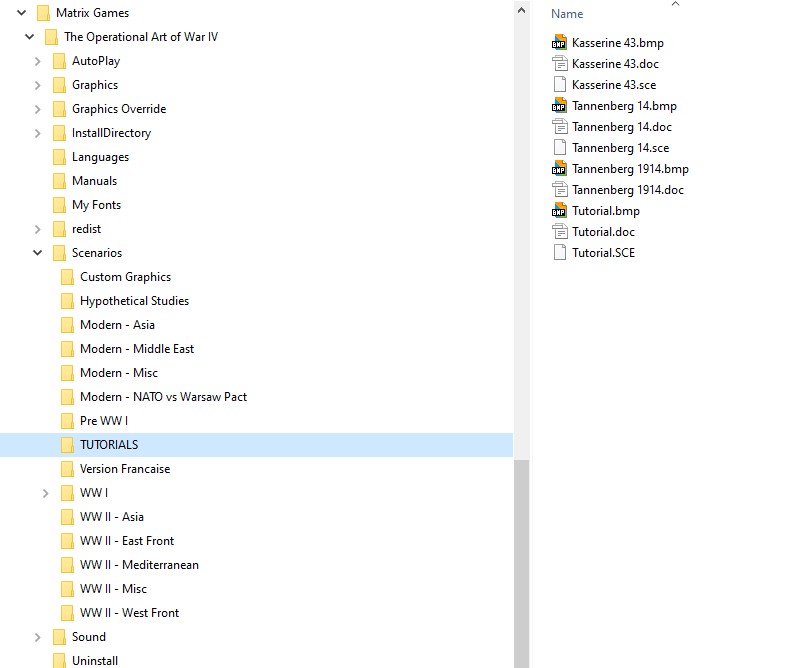Click the Tutorial.SCE file icon

559,253
